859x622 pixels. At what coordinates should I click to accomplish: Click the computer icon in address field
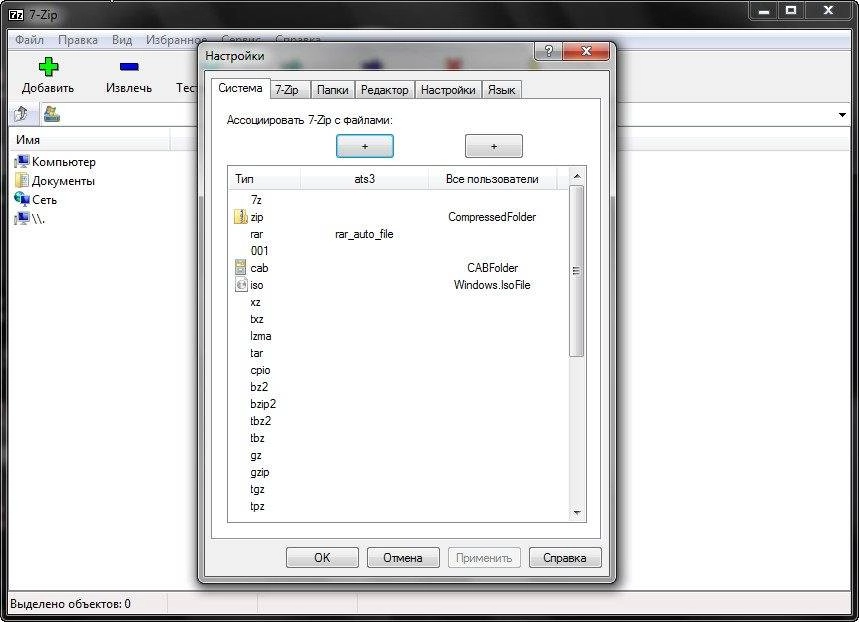coord(51,114)
